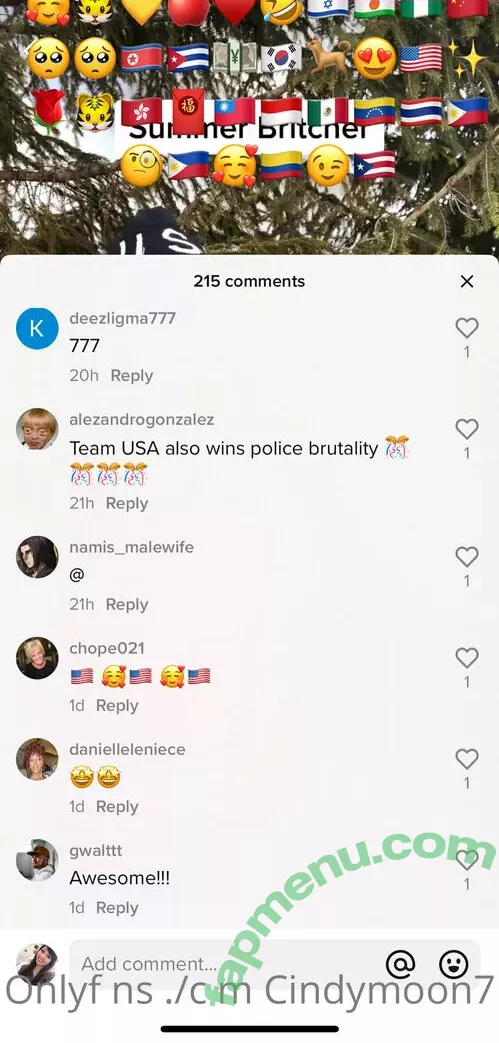Open deezligma777's blue K avatar
Viewport: 499px width, 1043px height.
[x=37, y=328]
